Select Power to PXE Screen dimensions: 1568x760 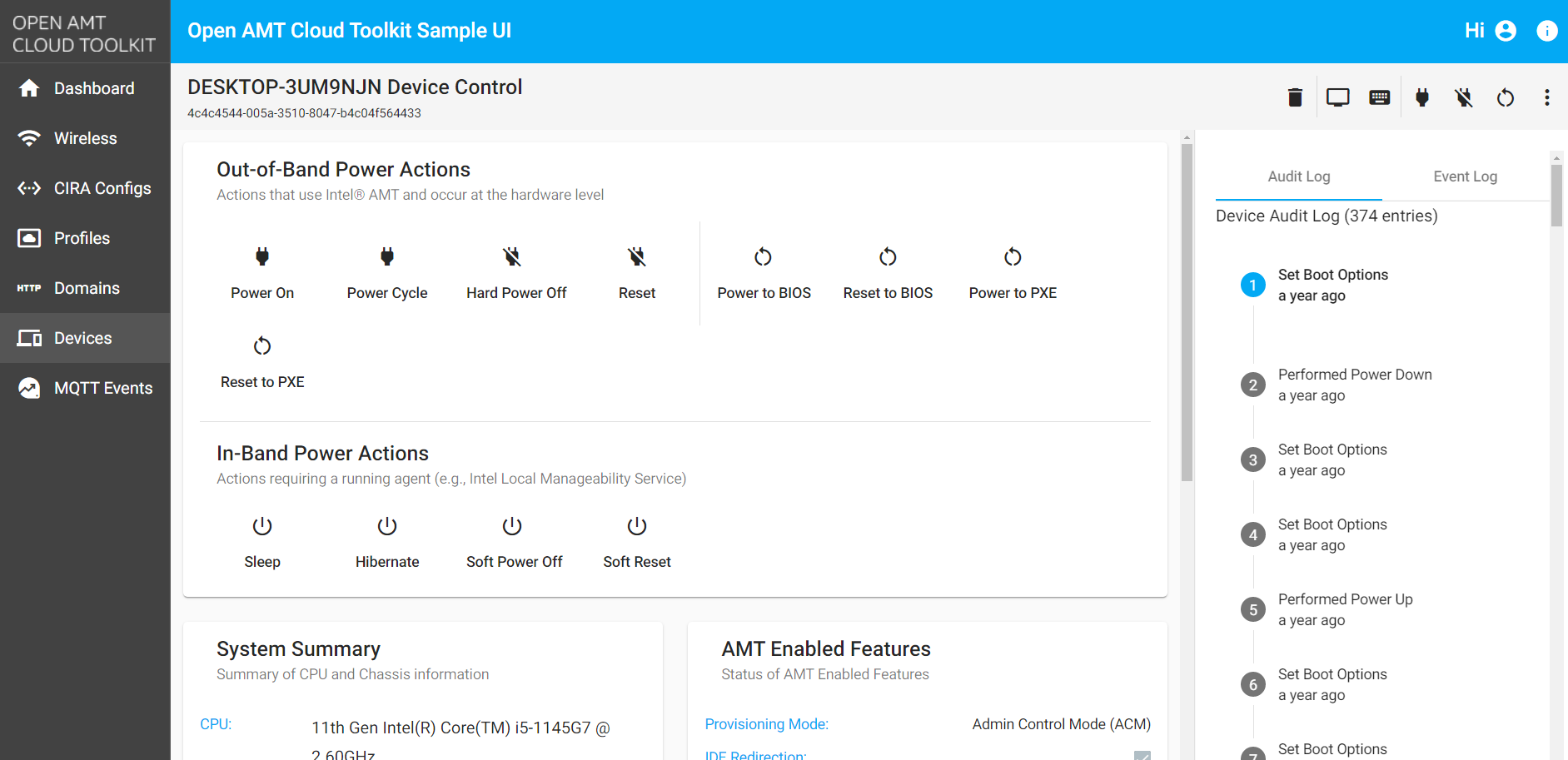[1013, 273]
